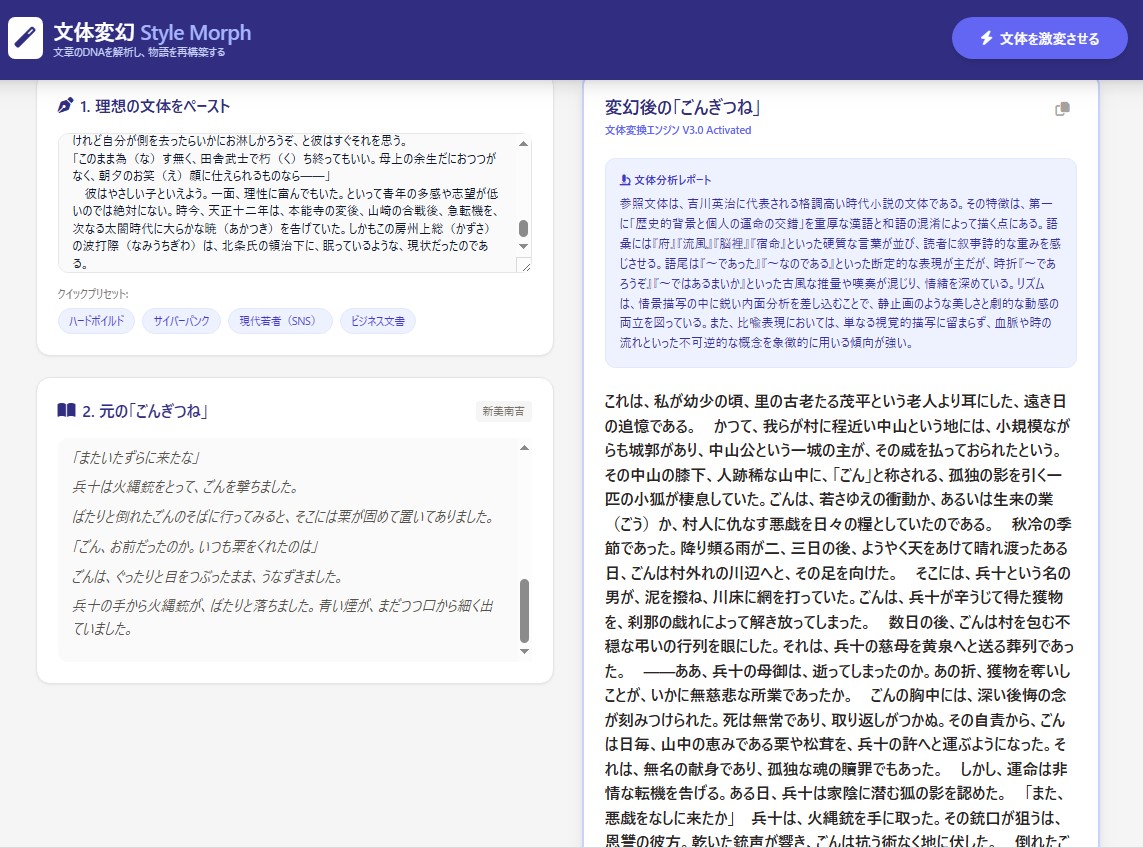The height and width of the screenshot is (848, 1143).
Task: Click the scrollbar thumb in the style textarea
Action: tap(523, 229)
